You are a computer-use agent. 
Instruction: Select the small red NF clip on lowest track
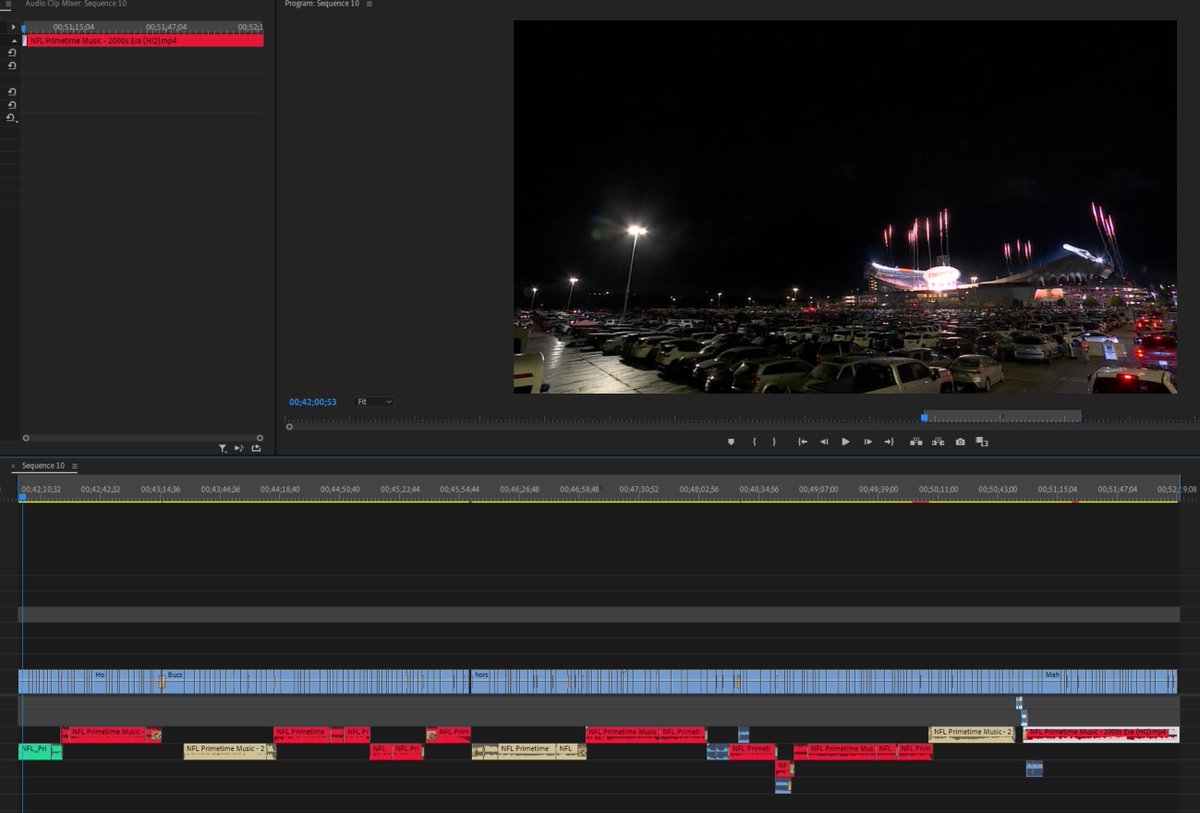coord(784,768)
